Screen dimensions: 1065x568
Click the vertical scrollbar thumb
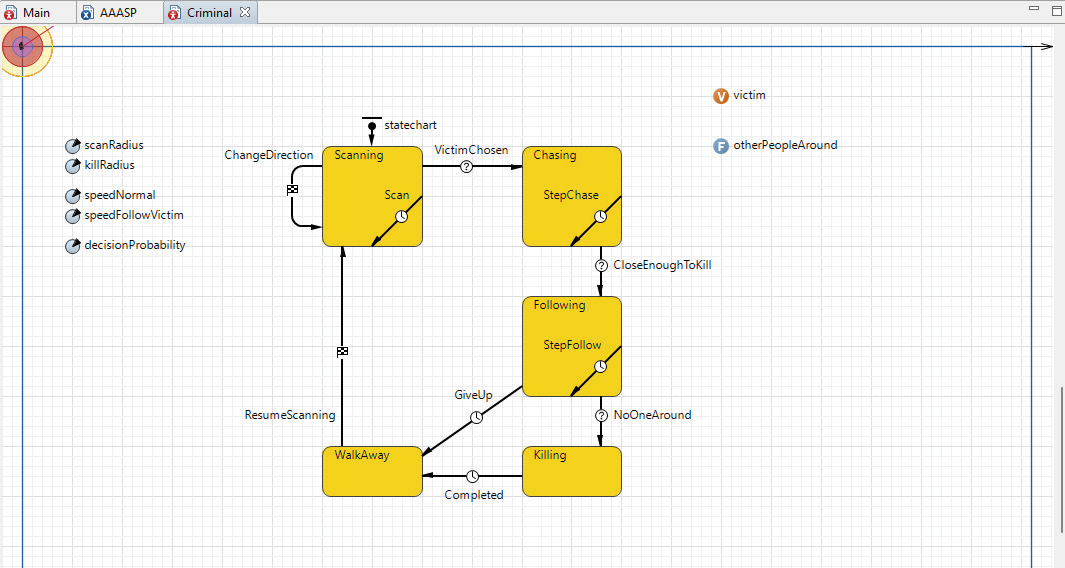tap(1060, 460)
